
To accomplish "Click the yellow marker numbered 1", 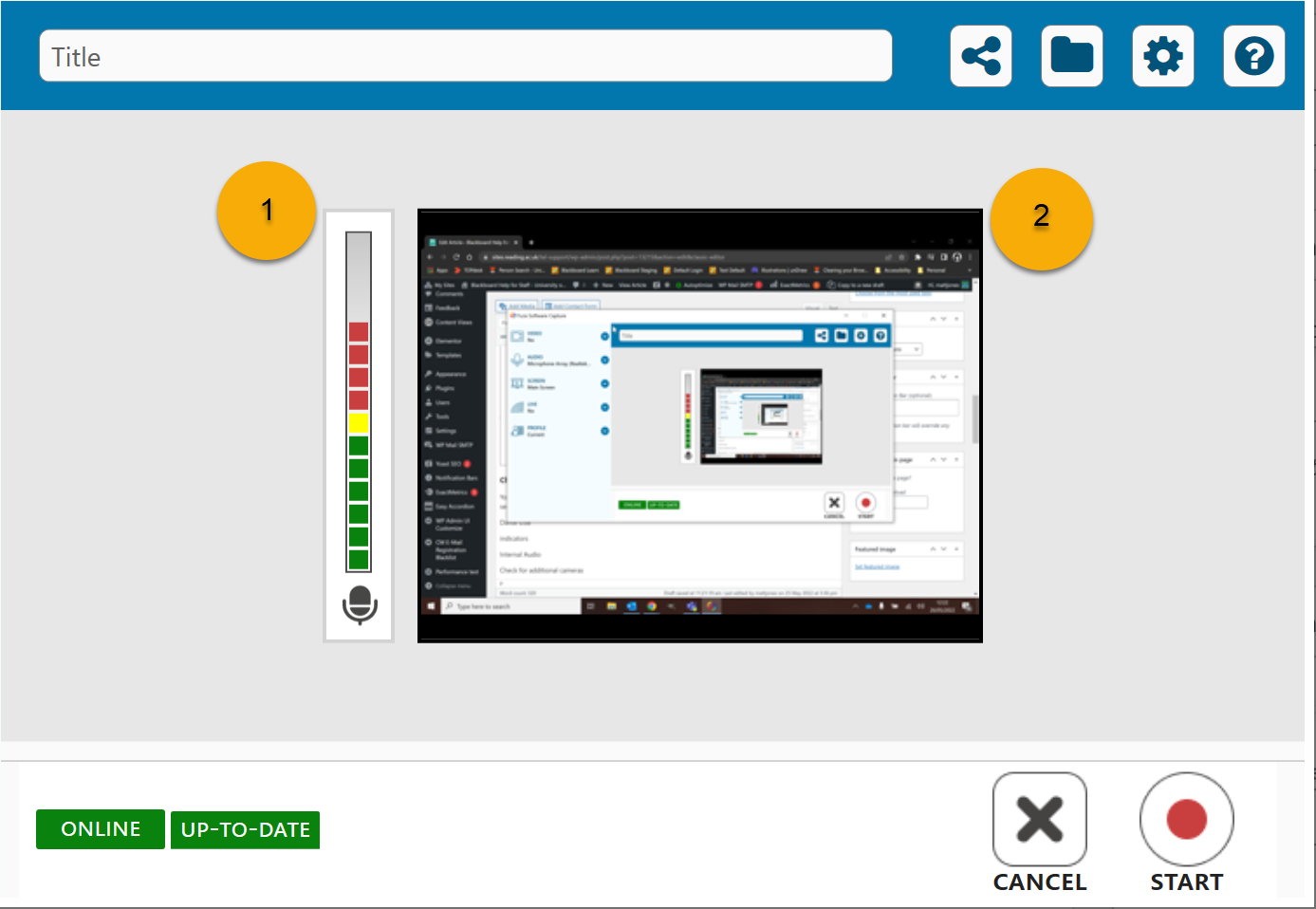I will 267,211.
